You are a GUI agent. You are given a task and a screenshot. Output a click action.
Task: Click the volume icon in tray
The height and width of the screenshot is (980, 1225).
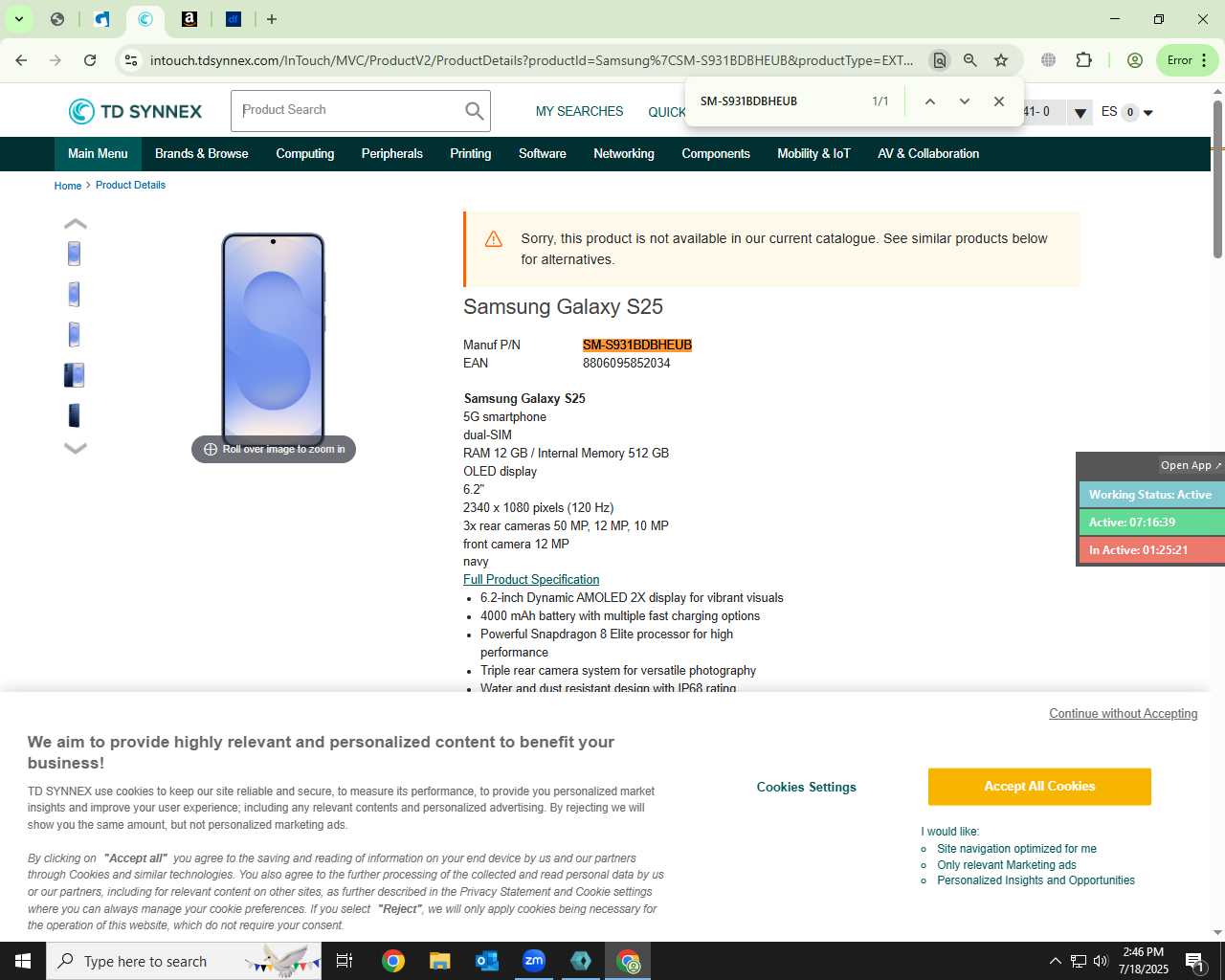[1101, 961]
